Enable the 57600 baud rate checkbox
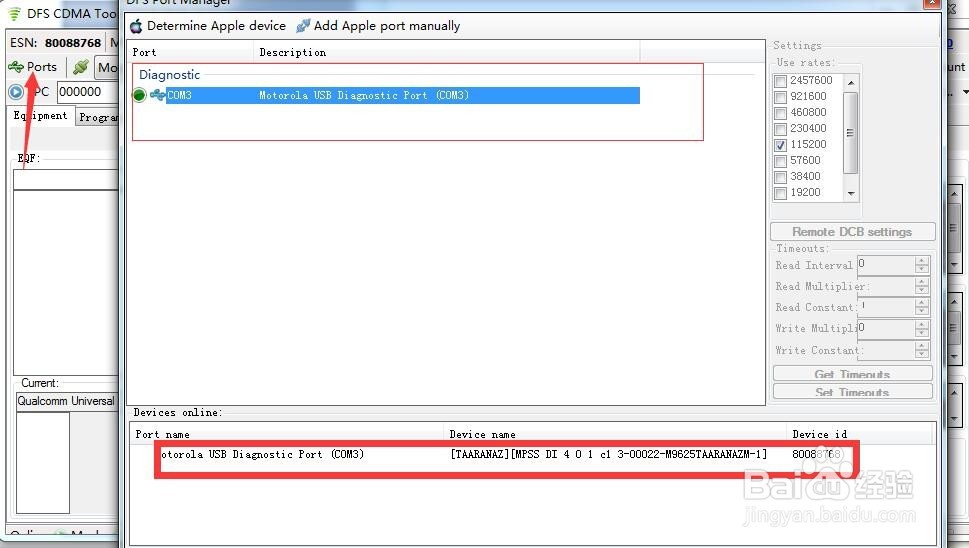Screen dimensions: 969x548 tap(781, 161)
